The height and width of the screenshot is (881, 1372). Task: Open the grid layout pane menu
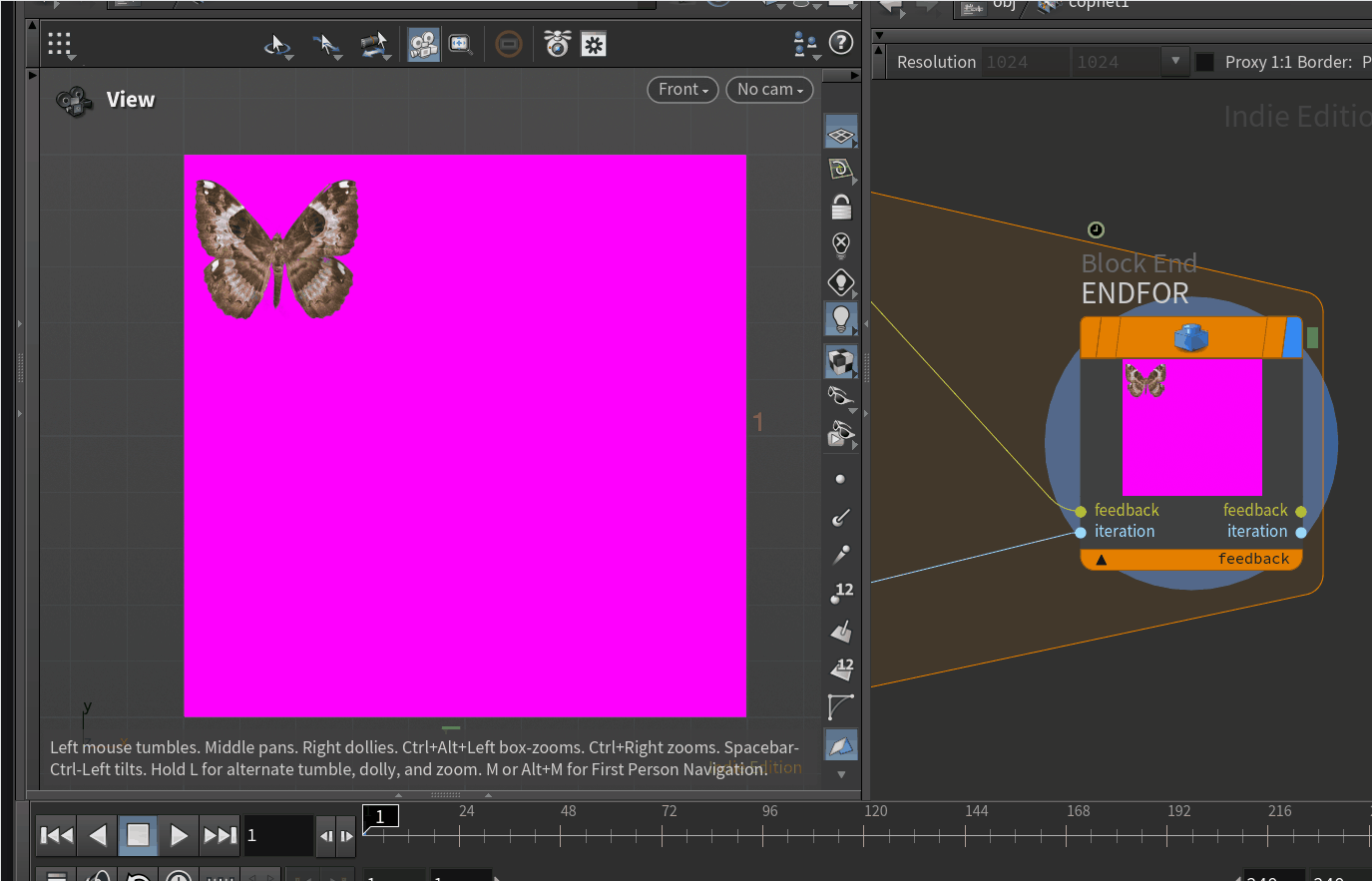pyautogui.click(x=60, y=45)
